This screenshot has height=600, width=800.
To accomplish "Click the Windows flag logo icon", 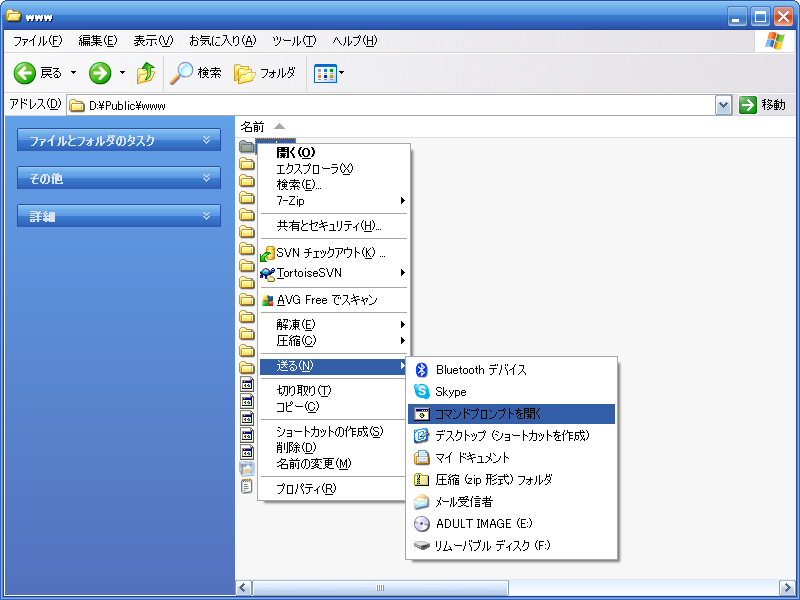I will (774, 41).
